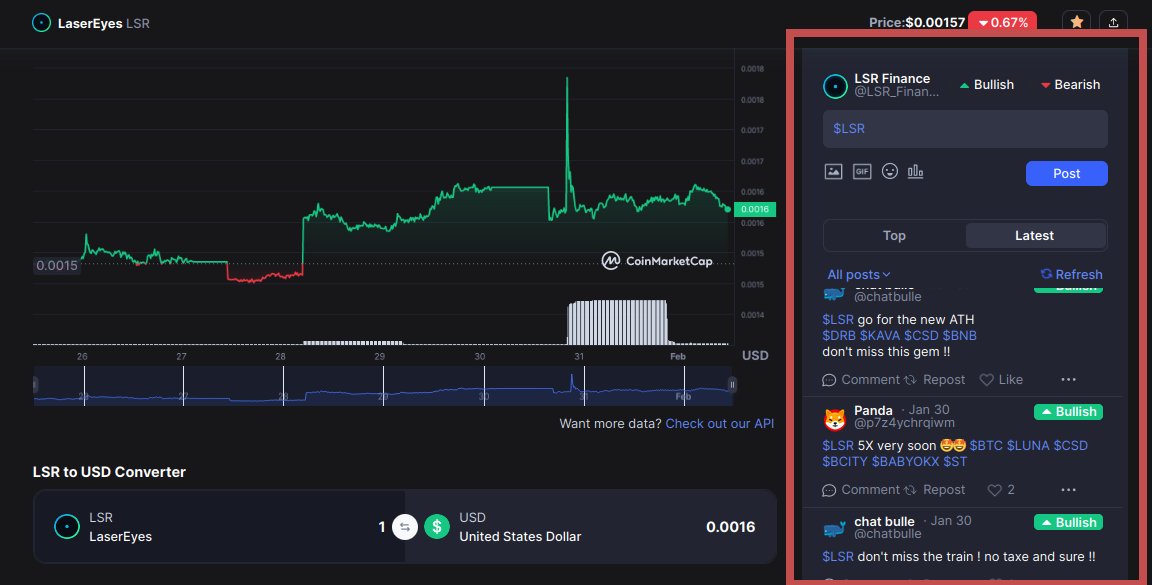Screen dimensions: 1152x585
Task: Open the $BCITY ticker link
Action: pos(845,462)
